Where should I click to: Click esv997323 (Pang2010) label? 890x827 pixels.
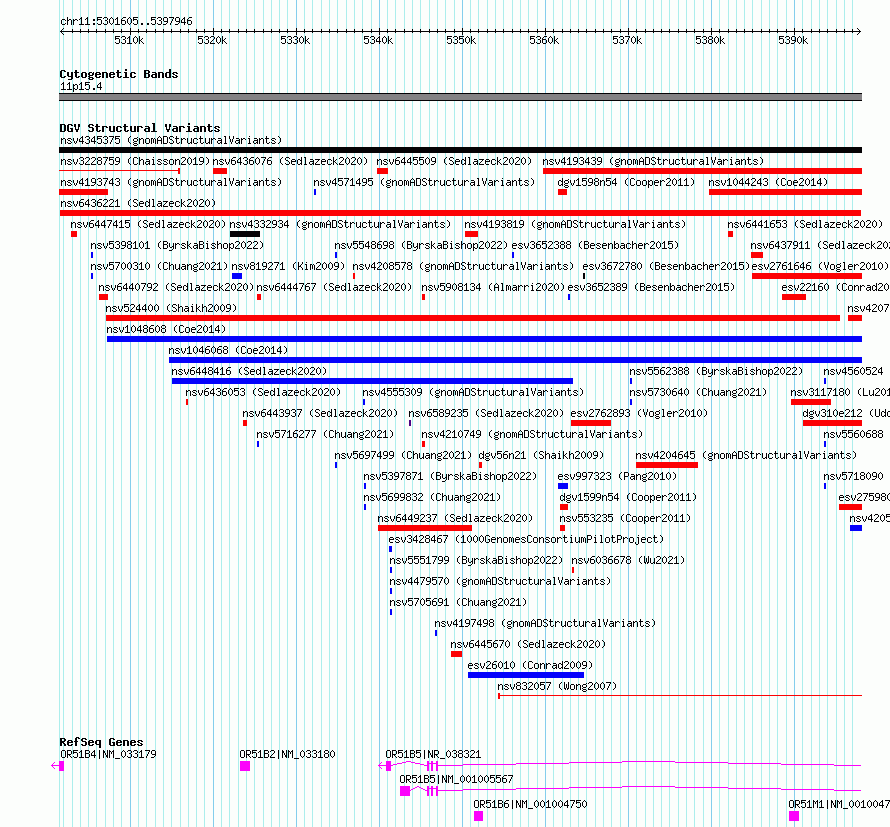tap(617, 476)
